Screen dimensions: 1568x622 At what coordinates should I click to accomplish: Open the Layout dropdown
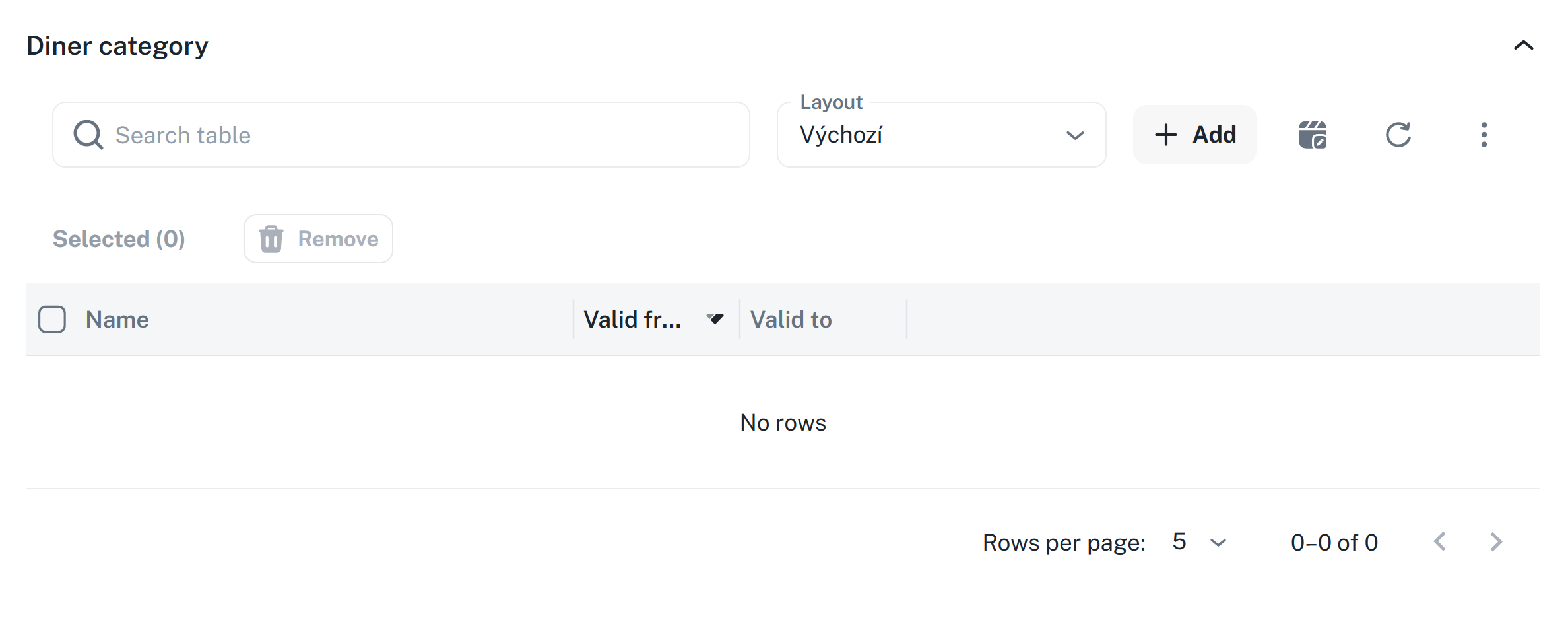pos(941,135)
